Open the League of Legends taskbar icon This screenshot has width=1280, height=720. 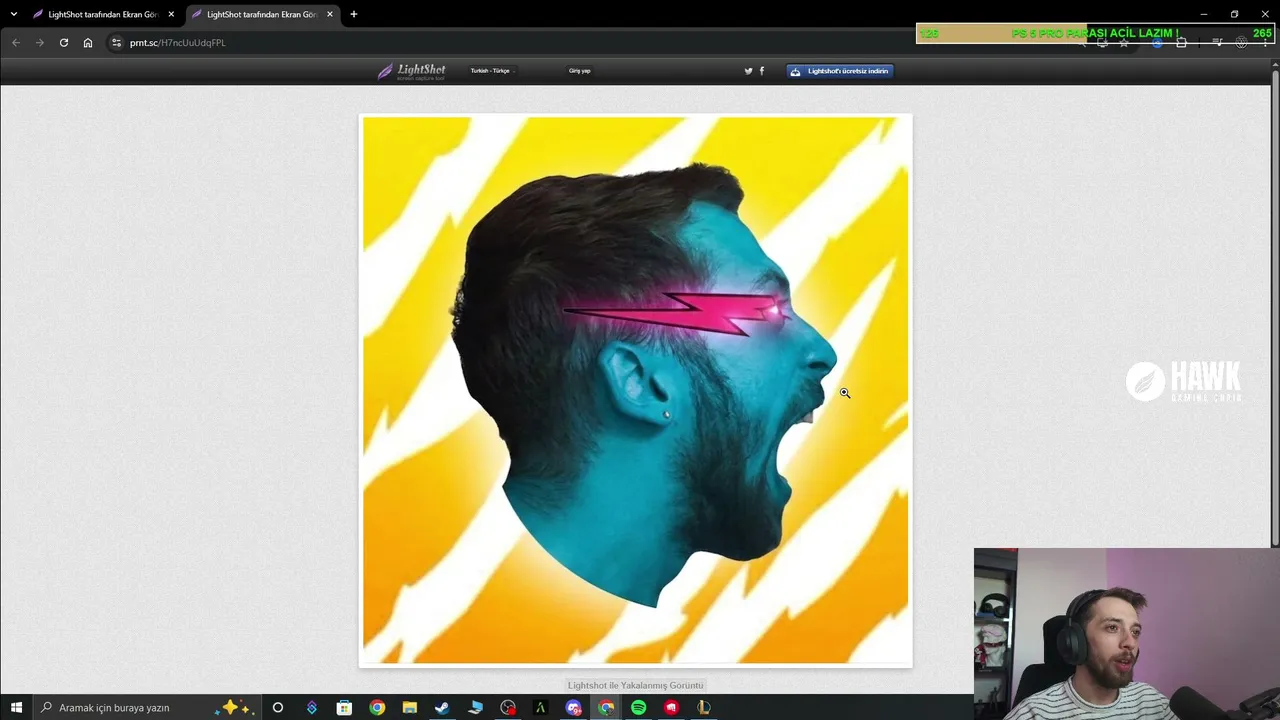pos(704,707)
